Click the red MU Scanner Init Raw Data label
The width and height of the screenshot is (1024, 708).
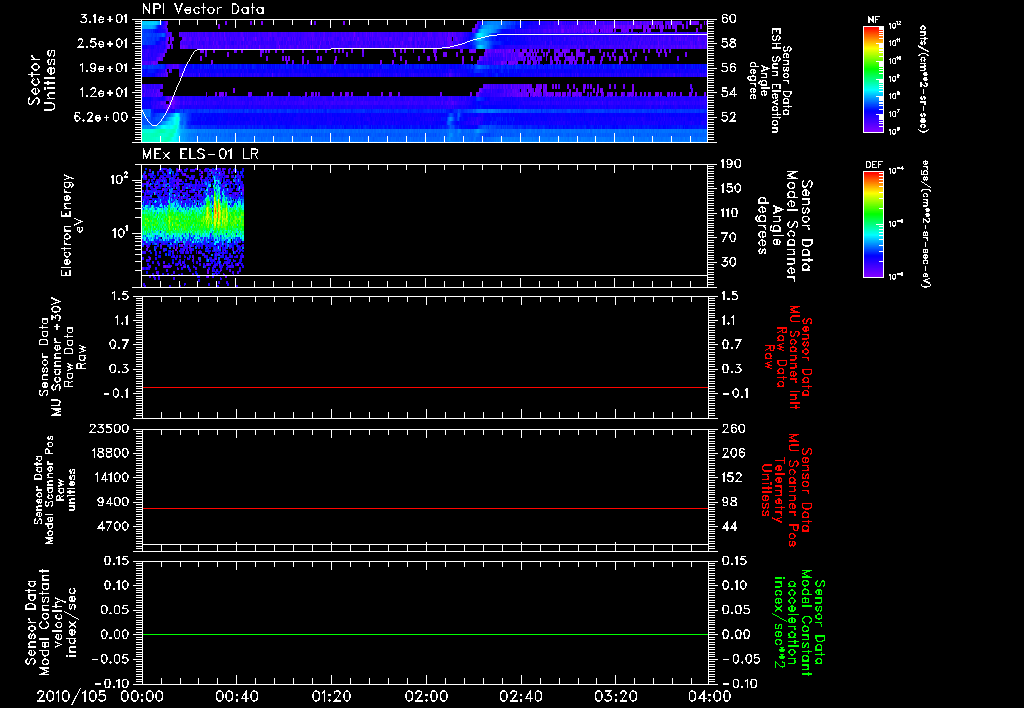coord(787,357)
